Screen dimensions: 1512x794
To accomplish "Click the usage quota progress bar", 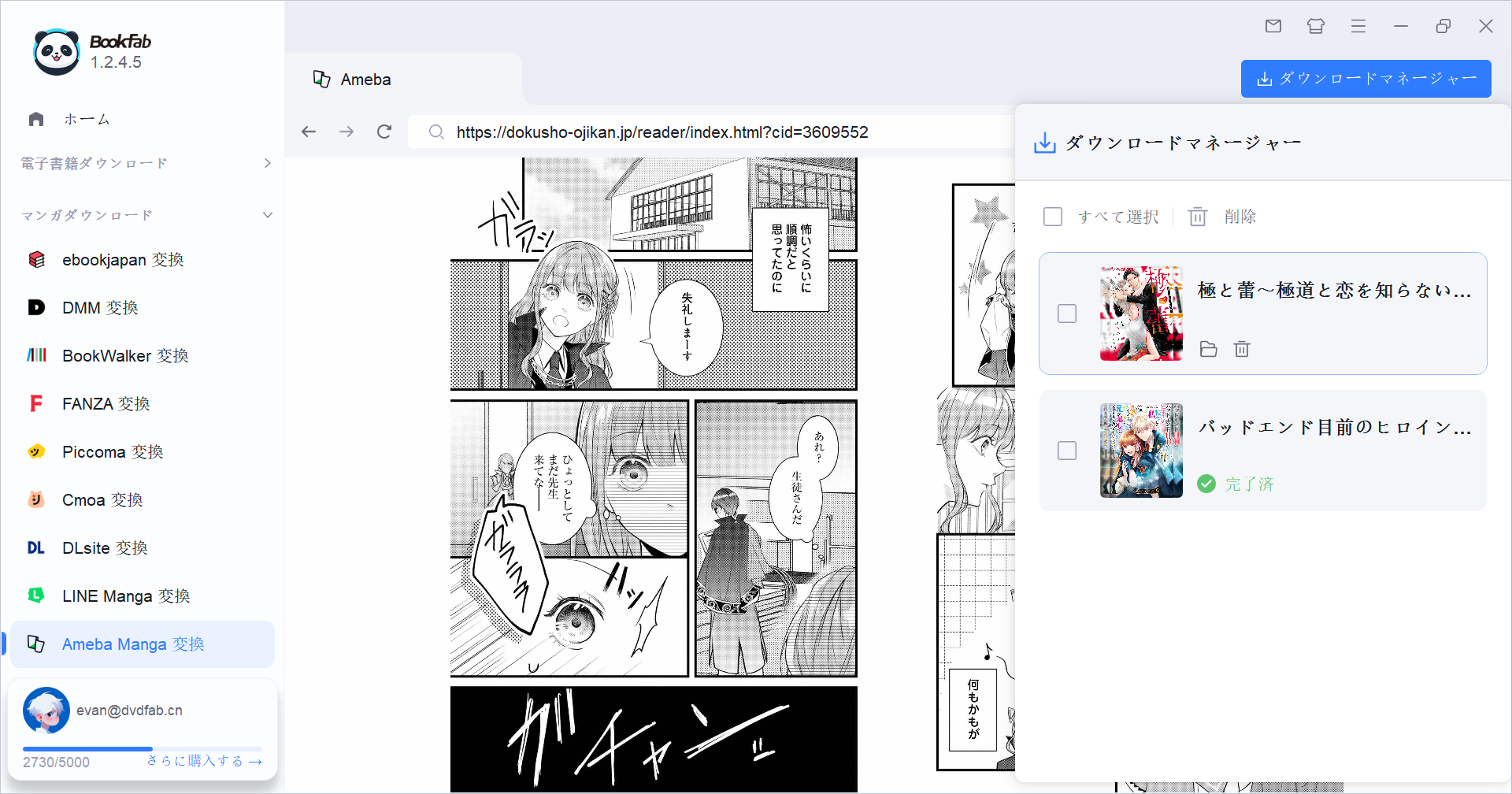I will [143, 748].
